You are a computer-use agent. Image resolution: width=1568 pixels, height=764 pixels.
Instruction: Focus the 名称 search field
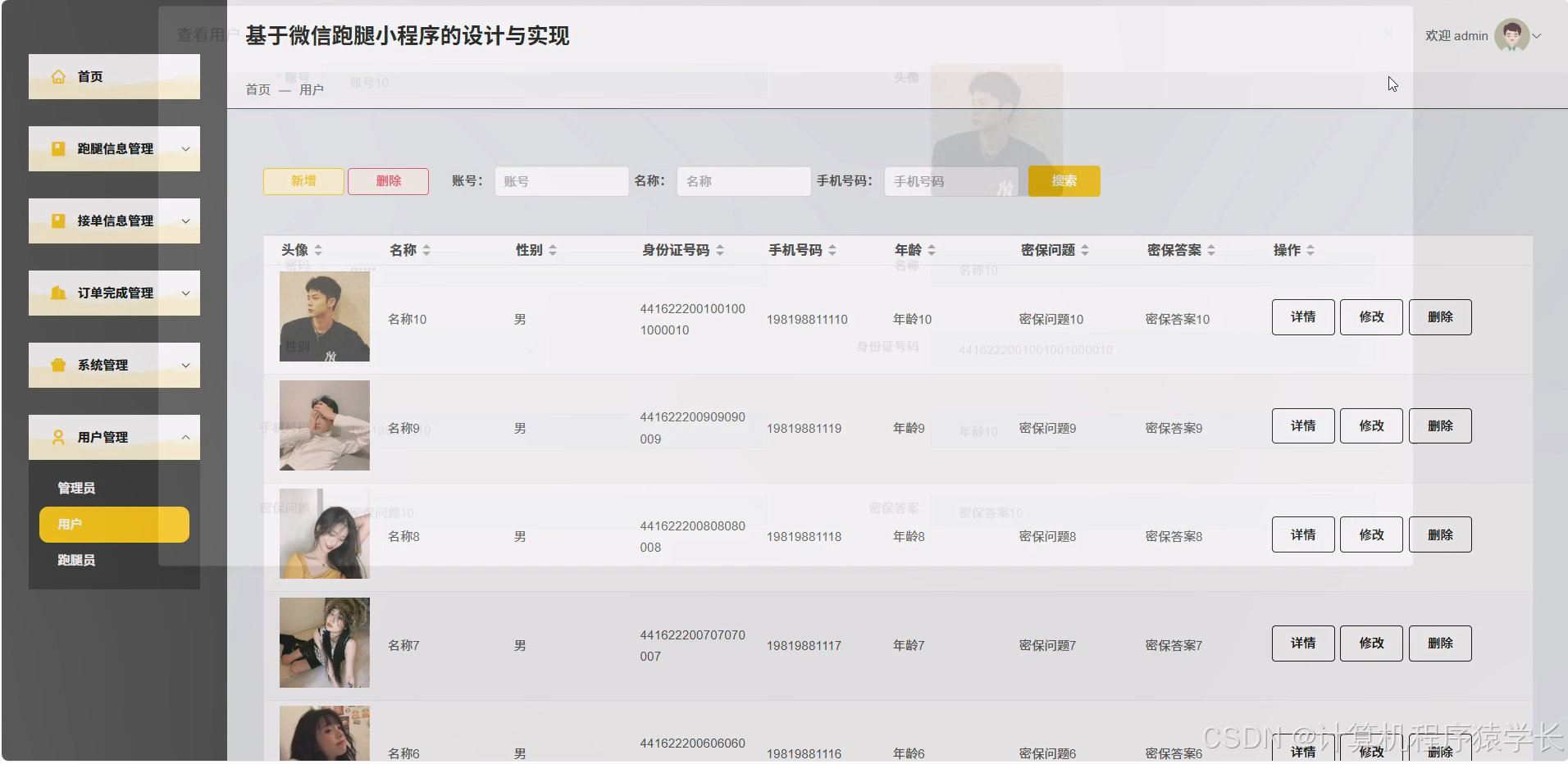point(743,181)
